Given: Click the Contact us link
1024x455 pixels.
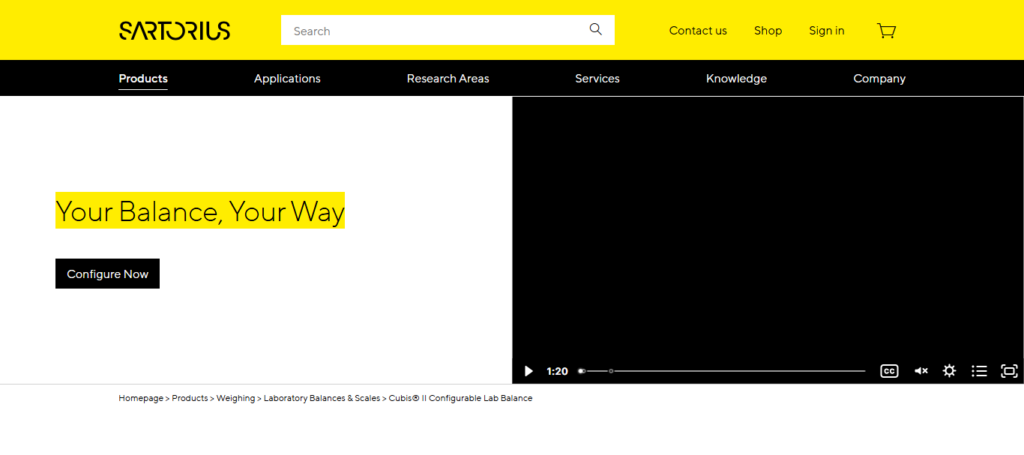Looking at the screenshot, I should coord(698,31).
